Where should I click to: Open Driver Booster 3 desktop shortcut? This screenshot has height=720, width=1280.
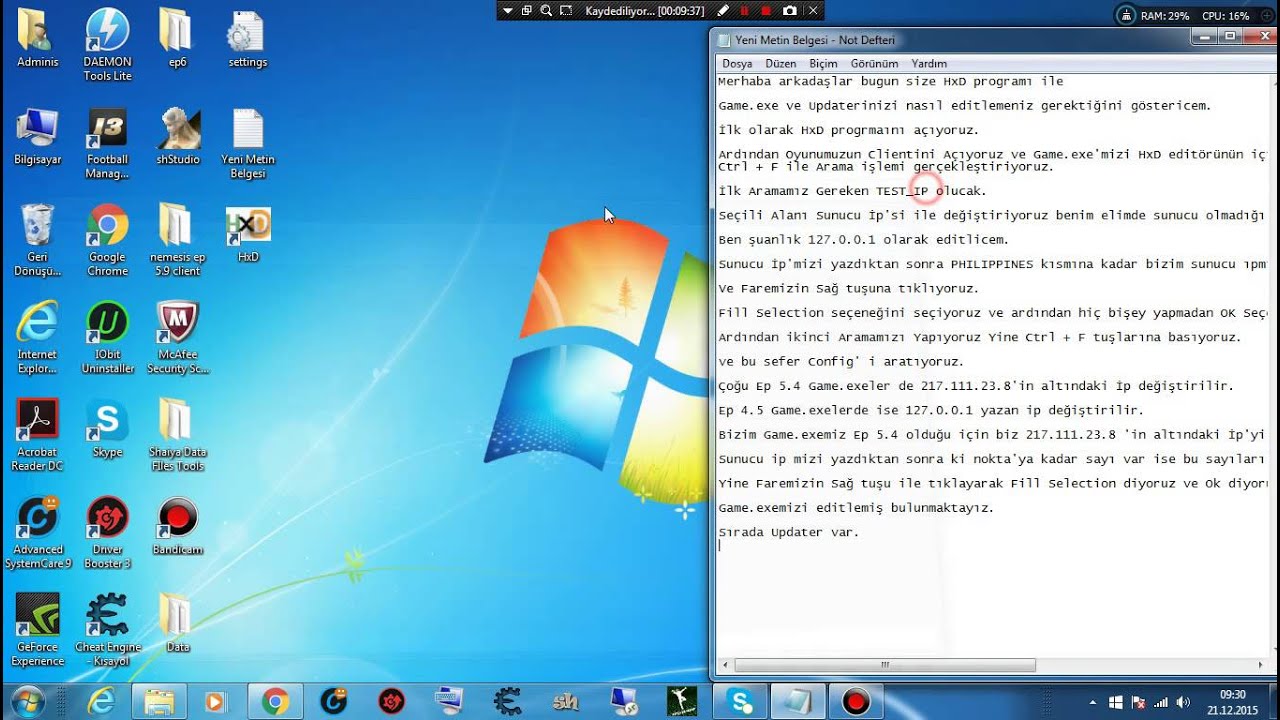click(107, 533)
